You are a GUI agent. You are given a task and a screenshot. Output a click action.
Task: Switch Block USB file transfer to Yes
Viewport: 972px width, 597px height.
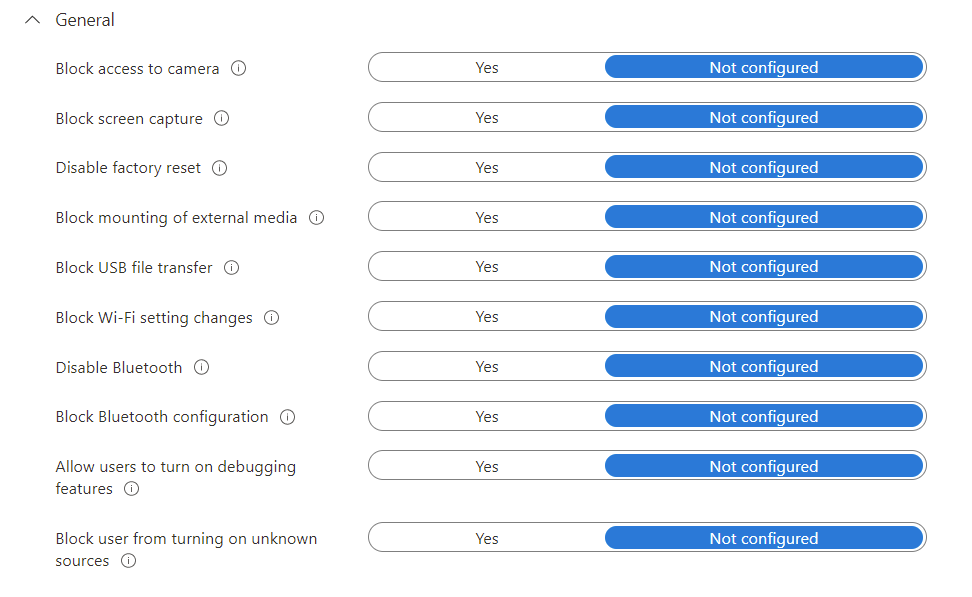[x=486, y=266]
